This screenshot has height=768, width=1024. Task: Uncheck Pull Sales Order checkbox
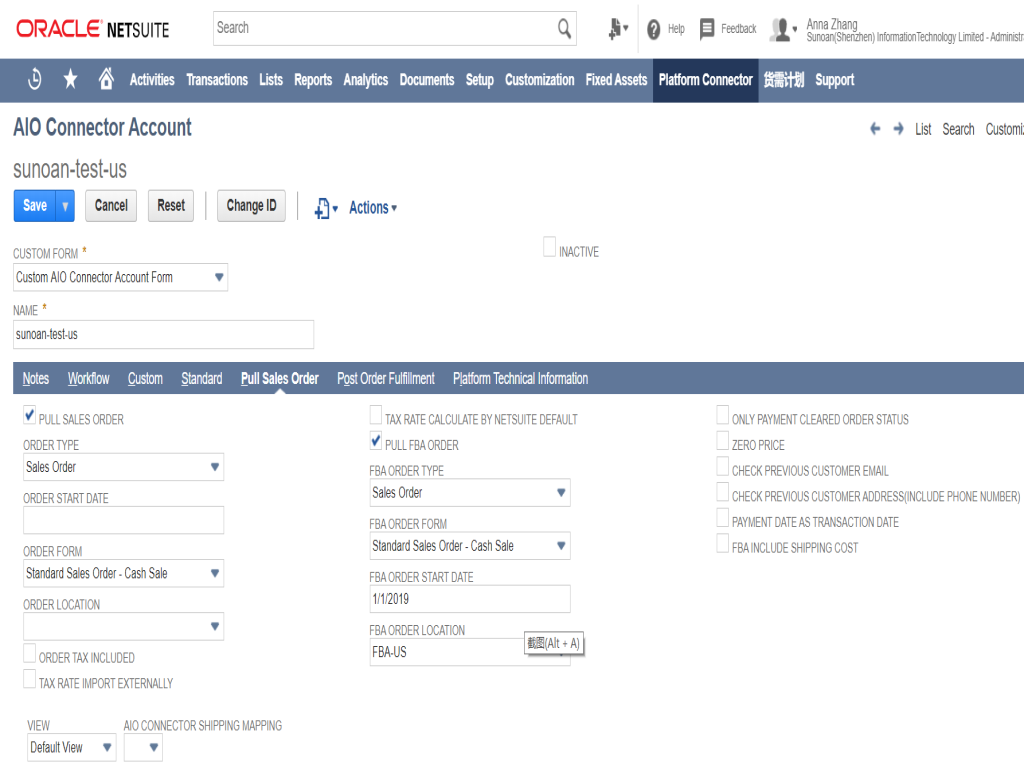29,415
